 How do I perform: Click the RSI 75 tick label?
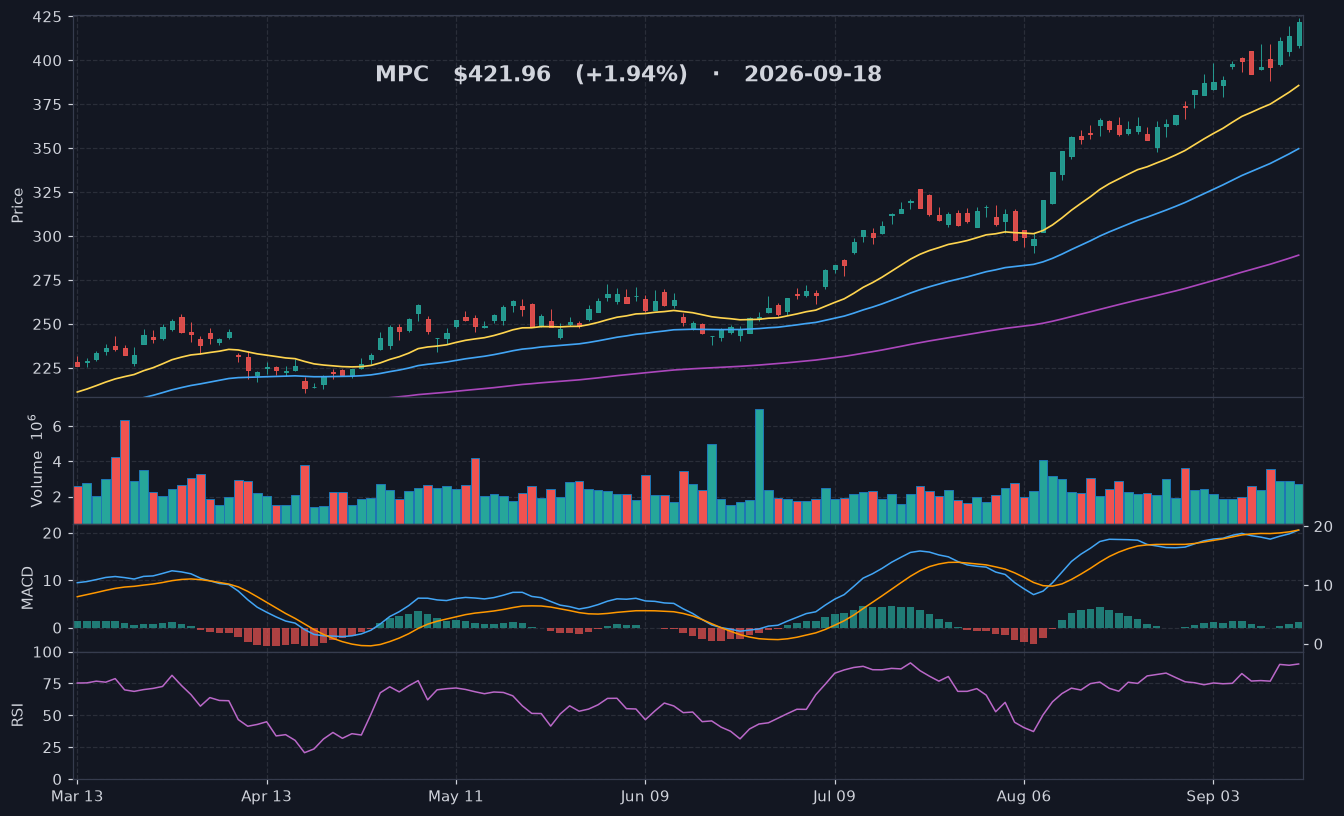tap(53, 685)
